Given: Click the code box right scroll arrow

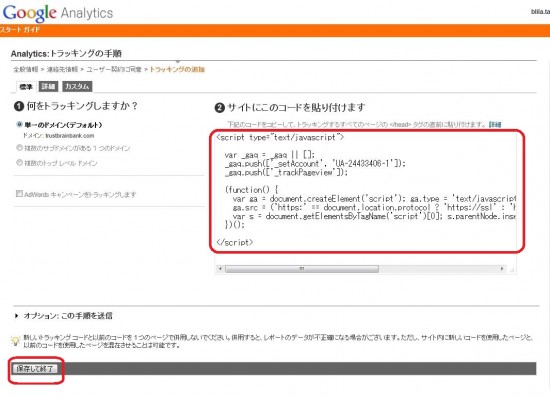Looking at the screenshot, I should (502, 269).
